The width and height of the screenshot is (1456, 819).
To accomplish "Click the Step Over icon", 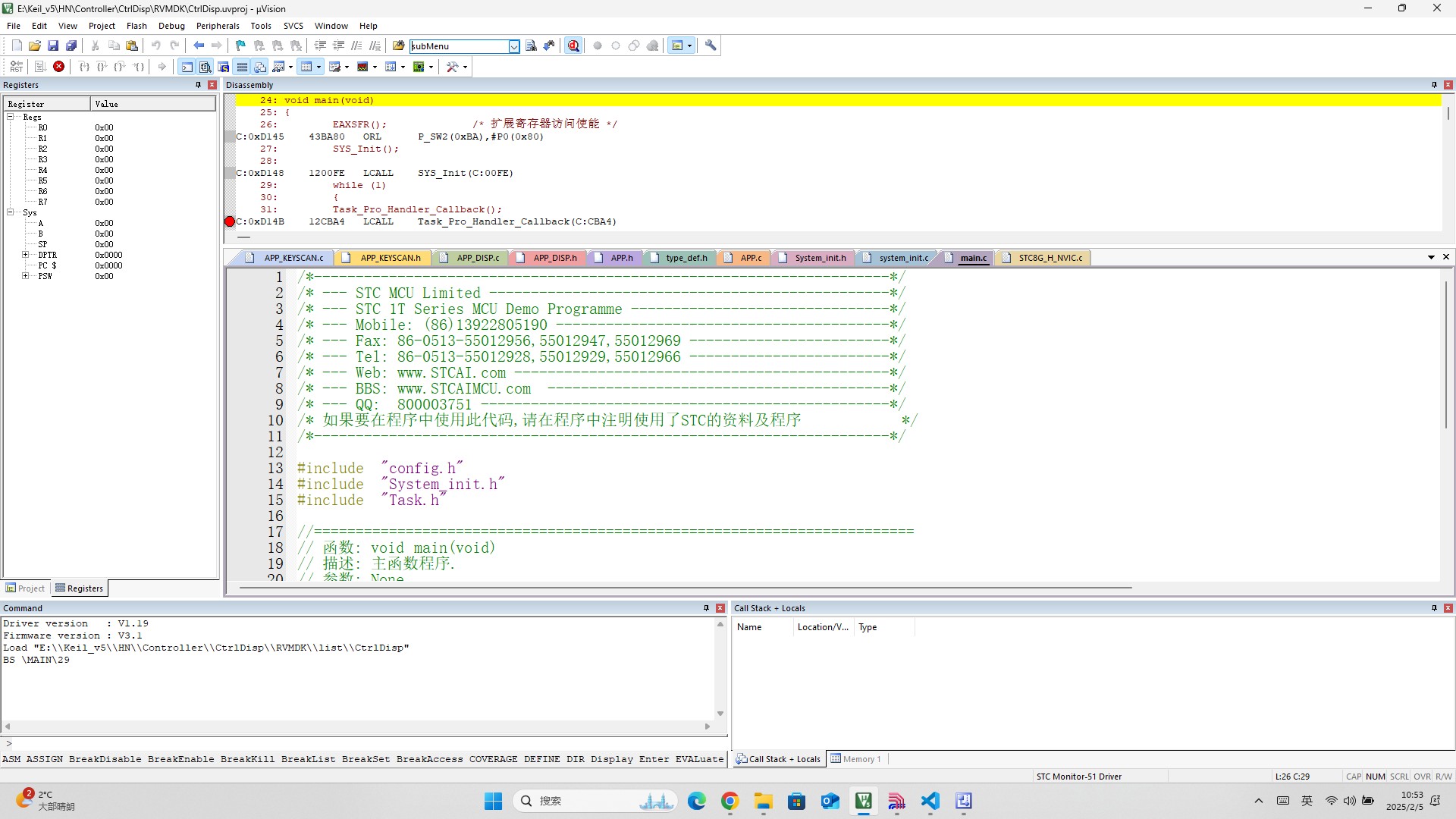I will pyautogui.click(x=102, y=67).
